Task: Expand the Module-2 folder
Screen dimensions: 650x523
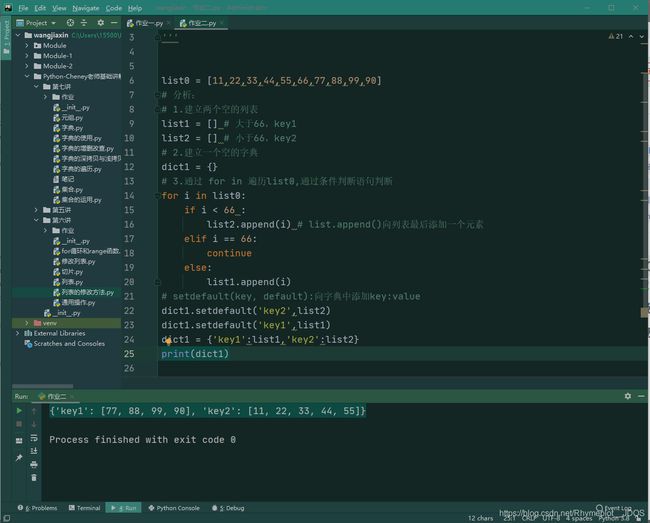Action: point(27,66)
